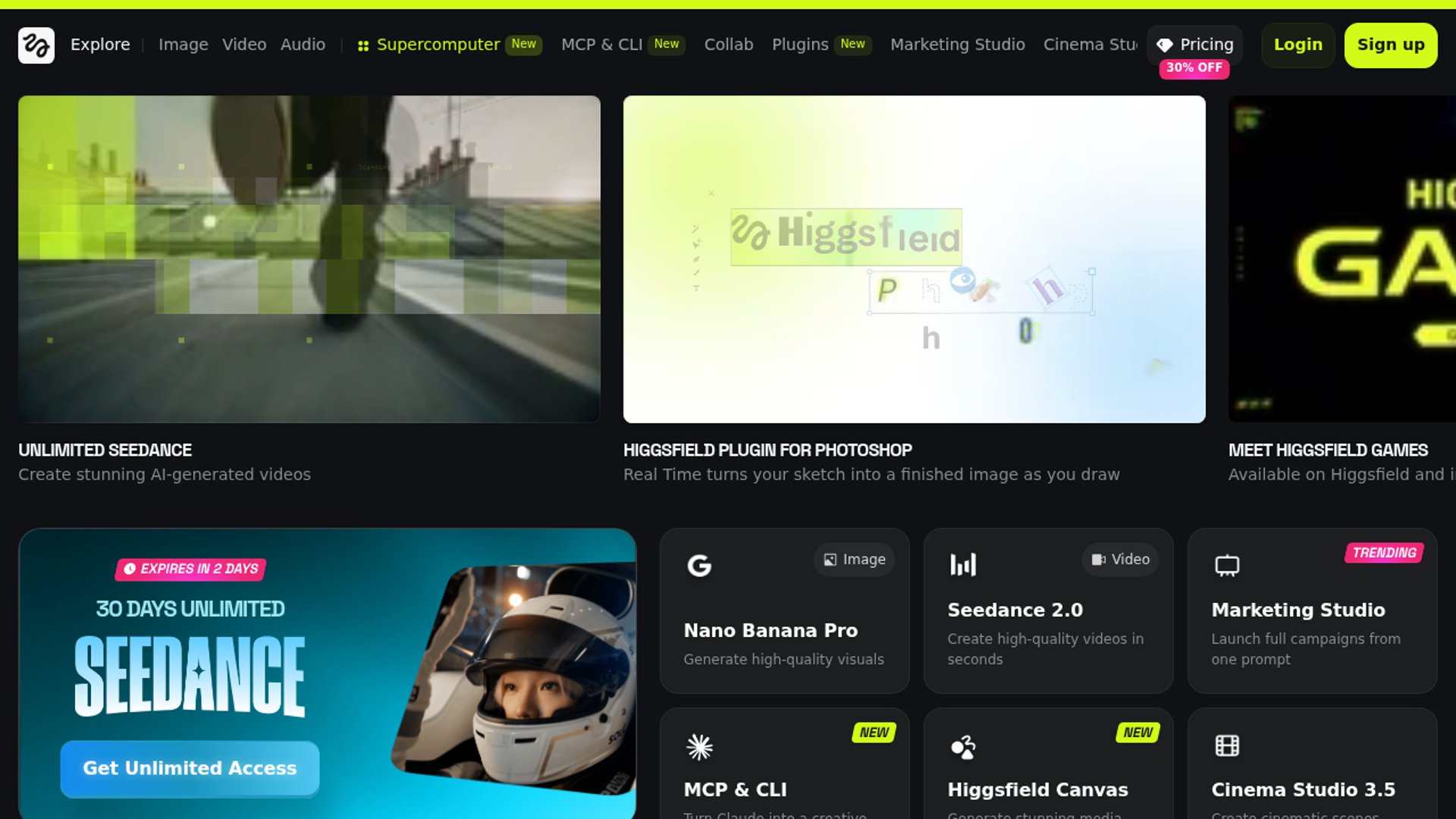
Task: Click the Higgsfield logo icon
Action: pyautogui.click(x=36, y=45)
